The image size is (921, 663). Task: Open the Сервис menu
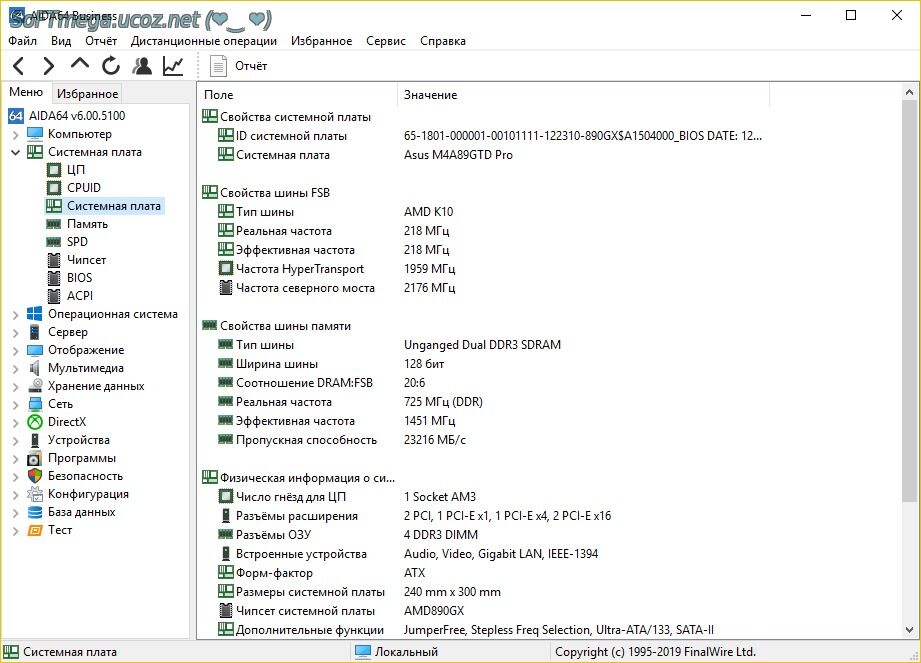[x=385, y=41]
